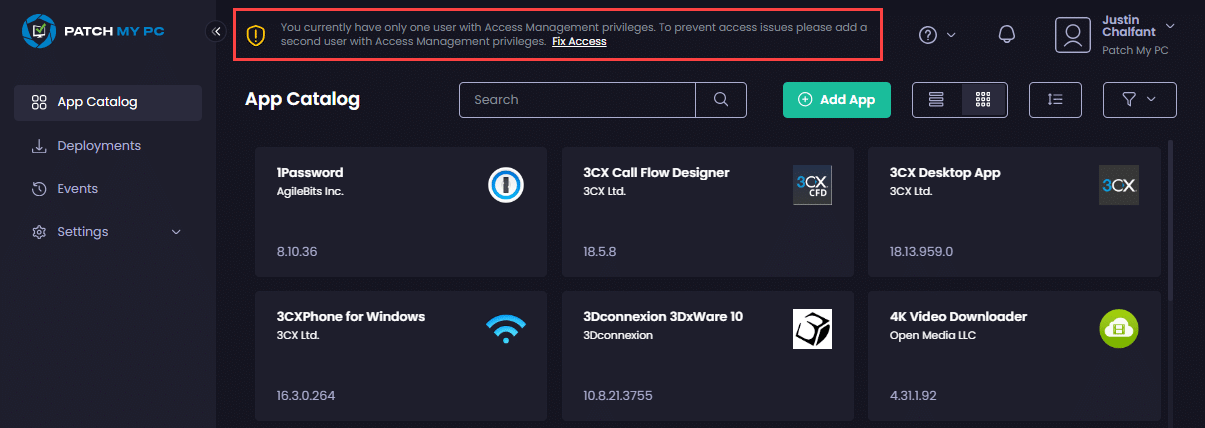This screenshot has width=1205, height=428.
Task: Click the 4K Video Downloader icon
Action: pos(1118,329)
